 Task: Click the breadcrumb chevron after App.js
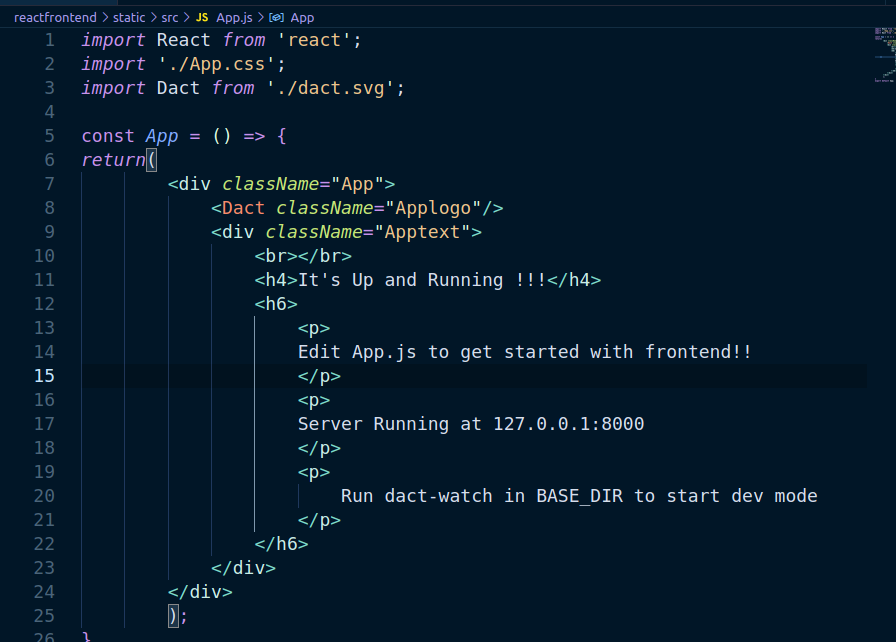click(261, 18)
